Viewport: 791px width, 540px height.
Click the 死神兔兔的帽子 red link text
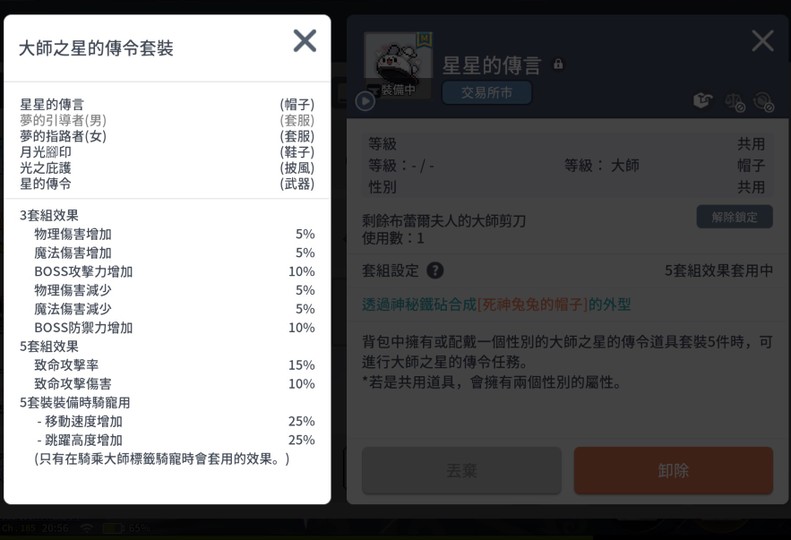coord(531,304)
